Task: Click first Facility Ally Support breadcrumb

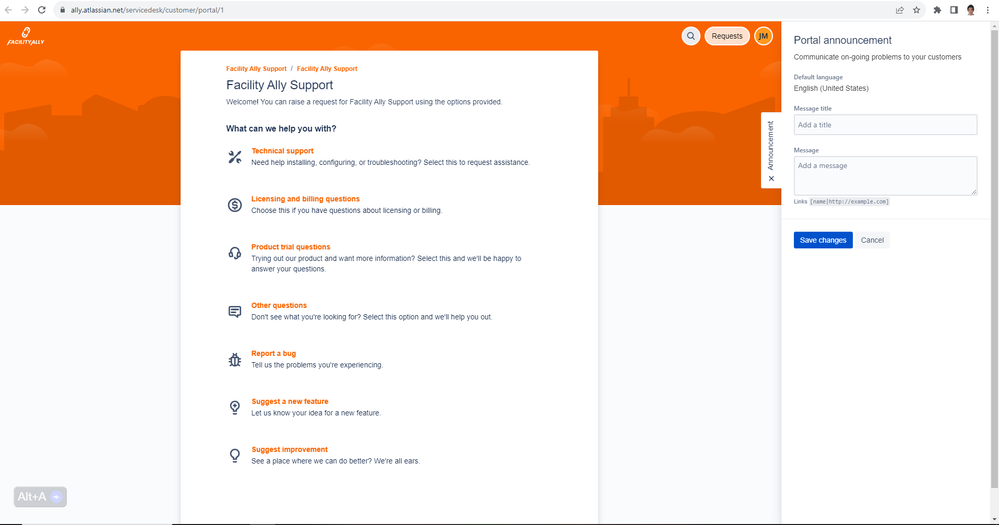Action: (256, 69)
